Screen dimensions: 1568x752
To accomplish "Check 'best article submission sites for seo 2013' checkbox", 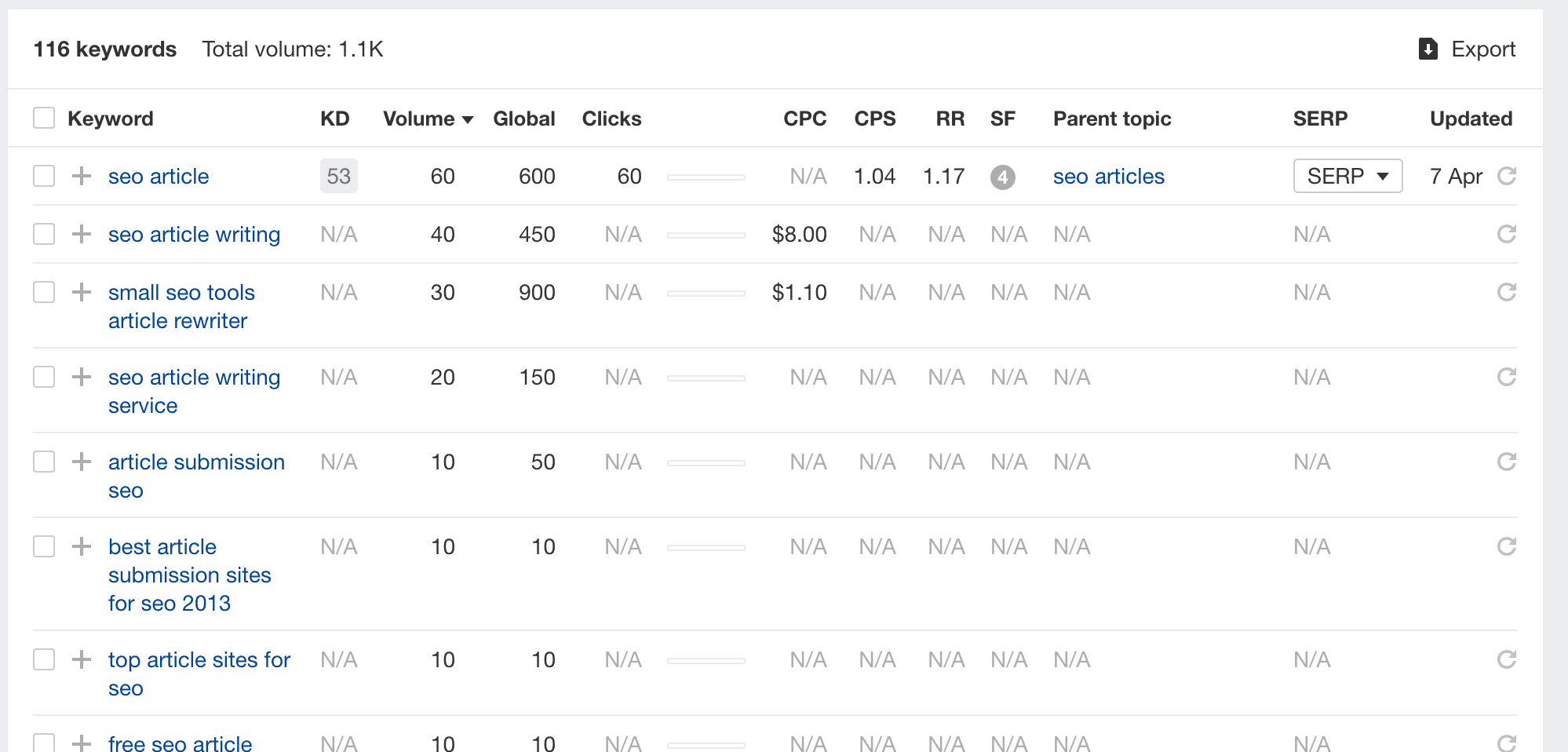I will (44, 546).
